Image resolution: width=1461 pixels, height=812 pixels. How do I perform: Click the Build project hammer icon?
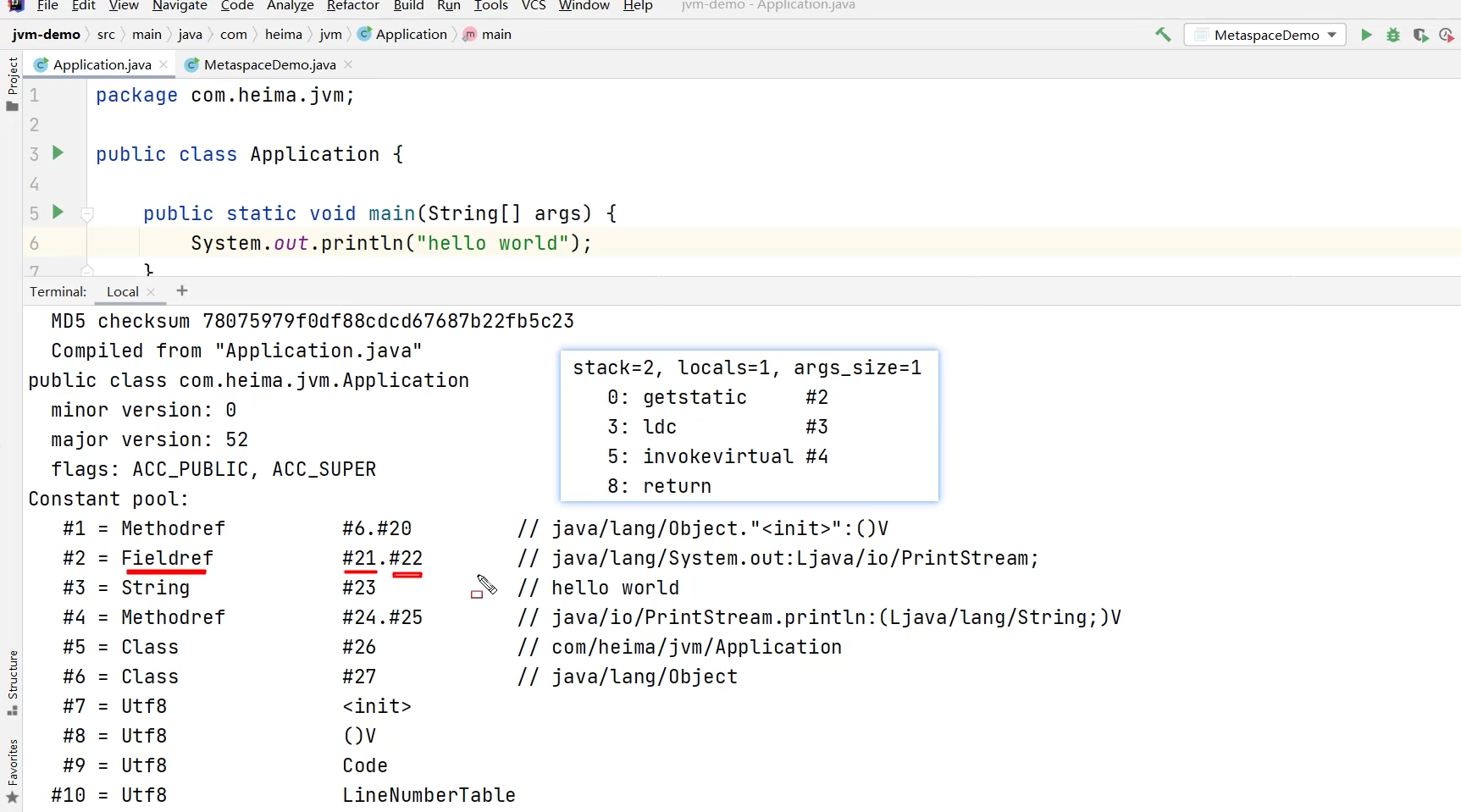point(1163,35)
